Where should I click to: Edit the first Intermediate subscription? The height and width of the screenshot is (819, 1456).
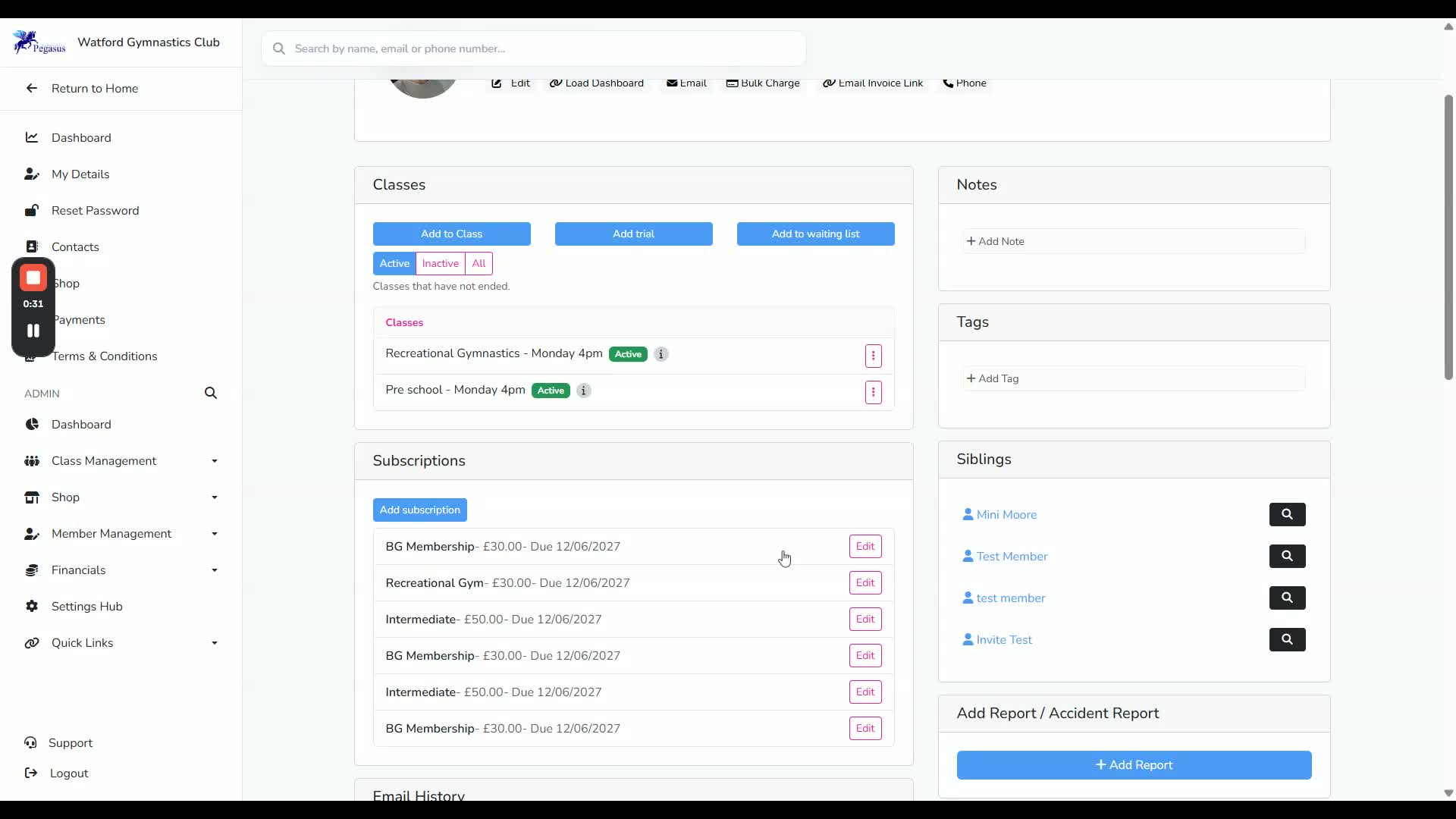click(x=865, y=619)
